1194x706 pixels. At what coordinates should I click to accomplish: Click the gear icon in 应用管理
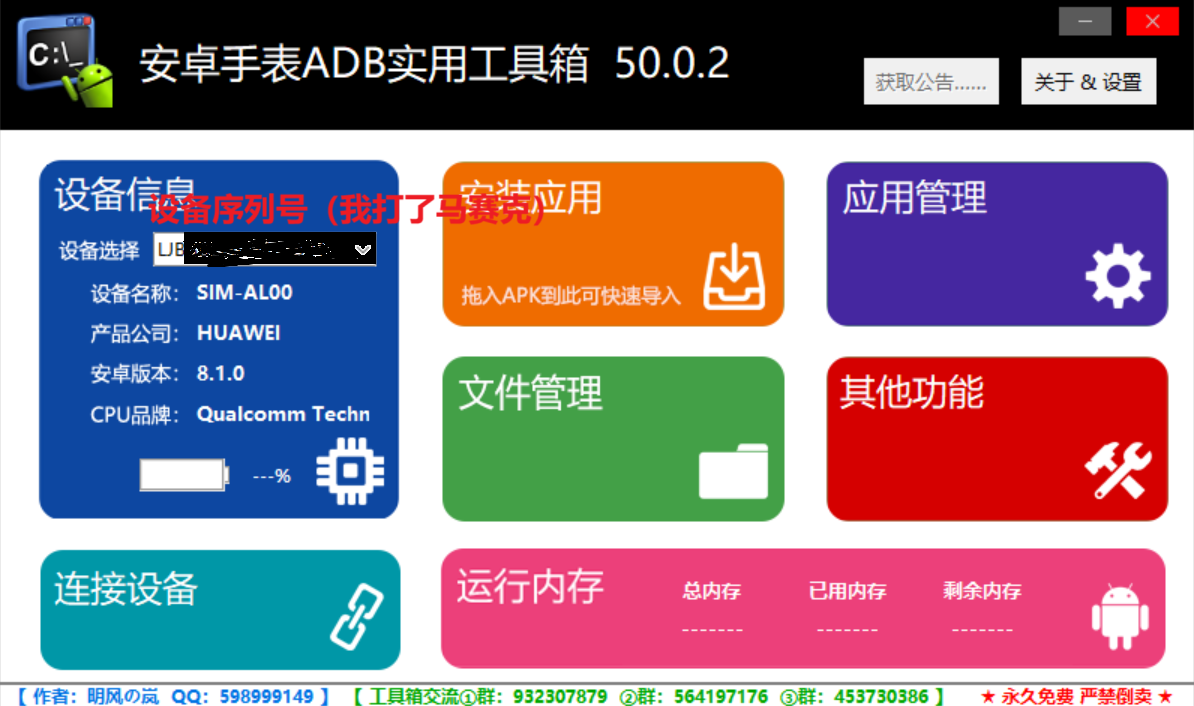coord(1118,276)
